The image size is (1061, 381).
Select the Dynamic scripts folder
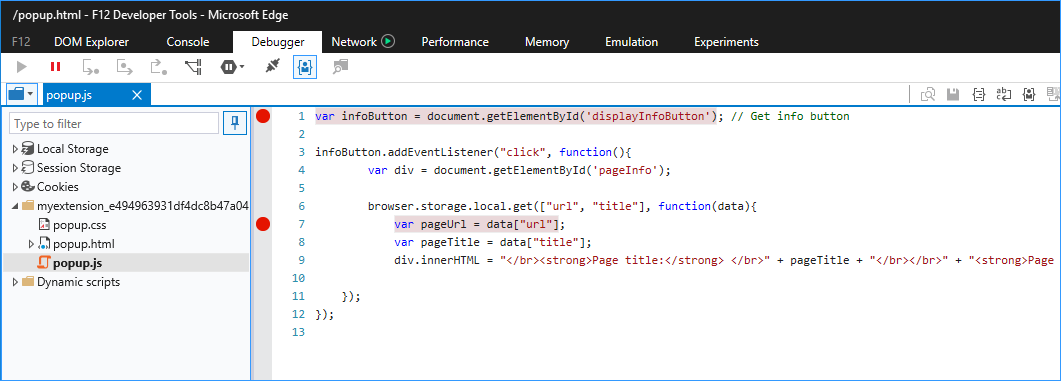[78, 282]
